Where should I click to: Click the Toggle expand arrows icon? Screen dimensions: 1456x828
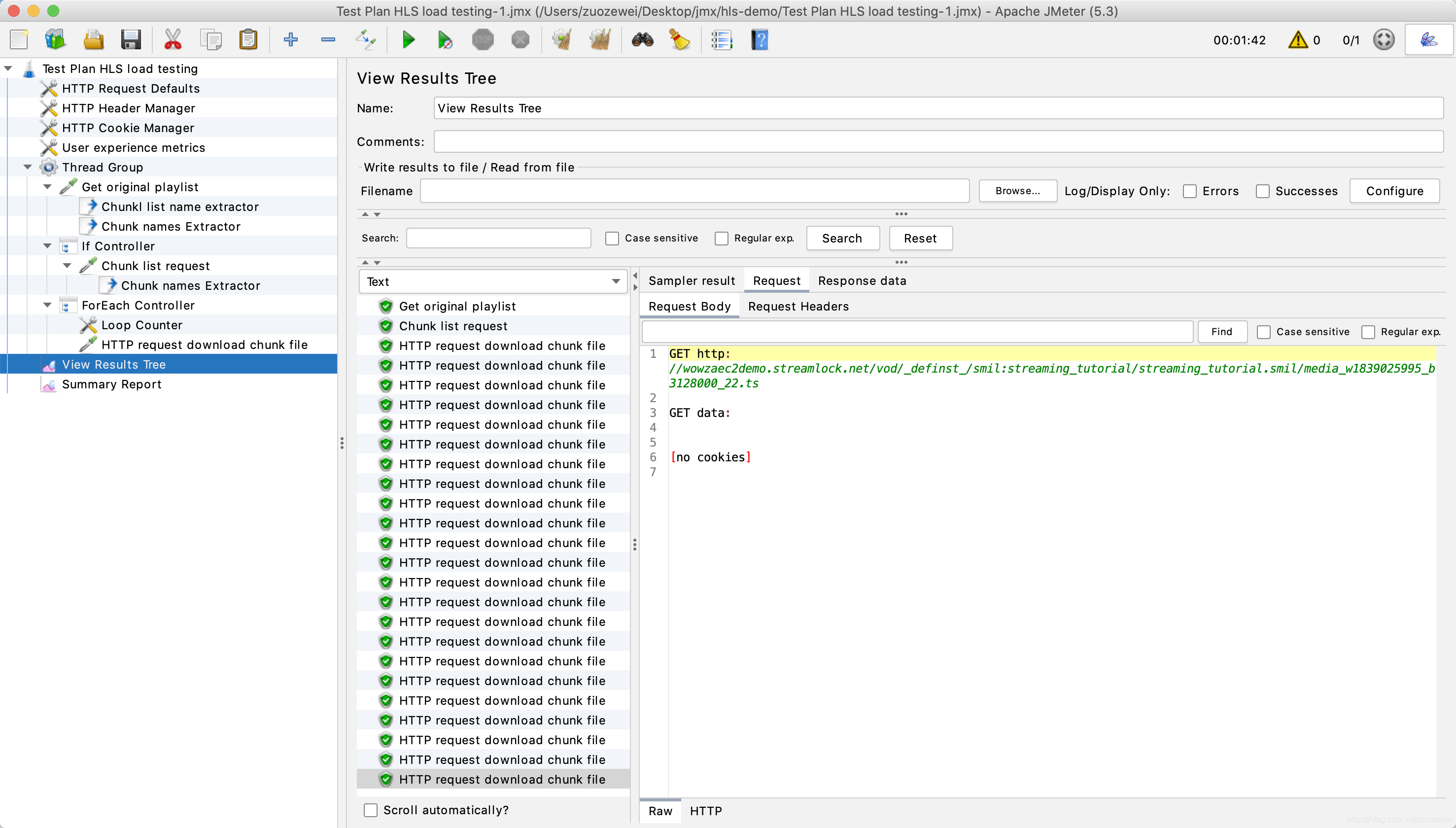pyautogui.click(x=366, y=40)
